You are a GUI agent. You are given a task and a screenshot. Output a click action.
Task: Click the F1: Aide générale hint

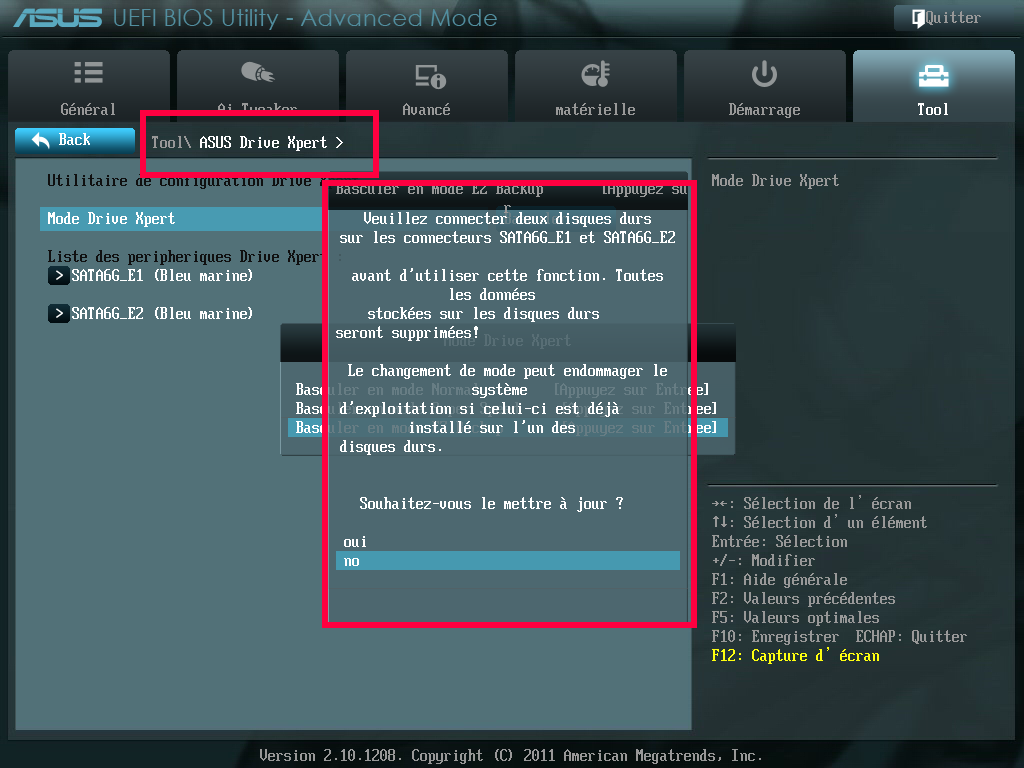(779, 580)
